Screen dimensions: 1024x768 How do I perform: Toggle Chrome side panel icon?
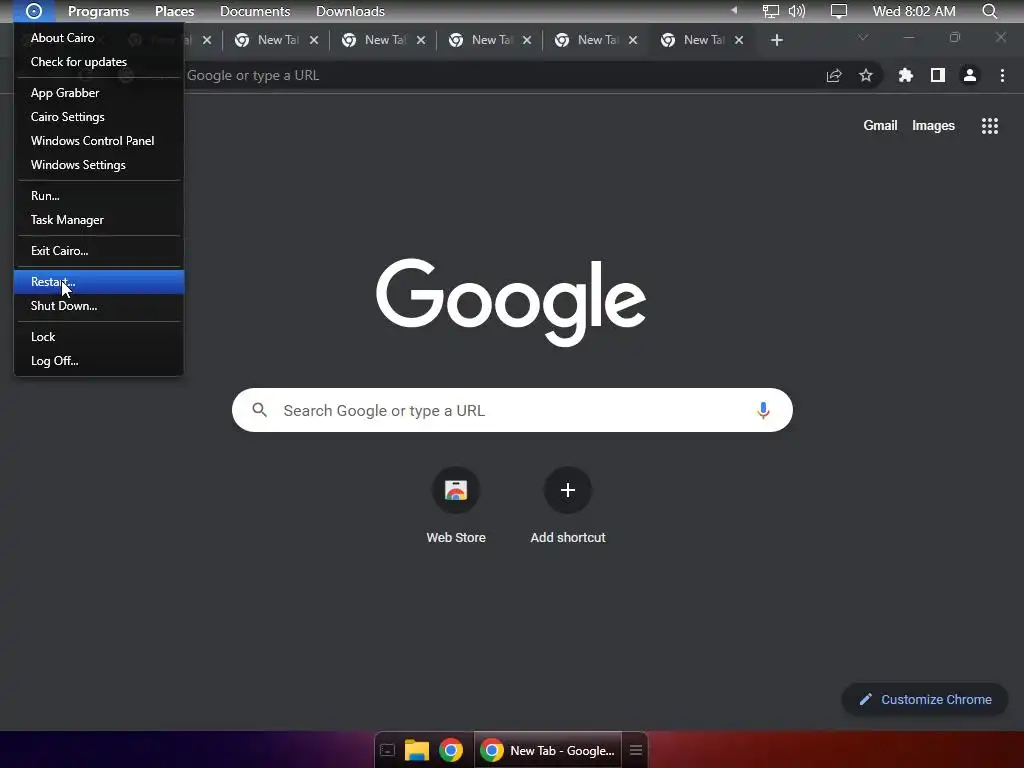tap(938, 76)
